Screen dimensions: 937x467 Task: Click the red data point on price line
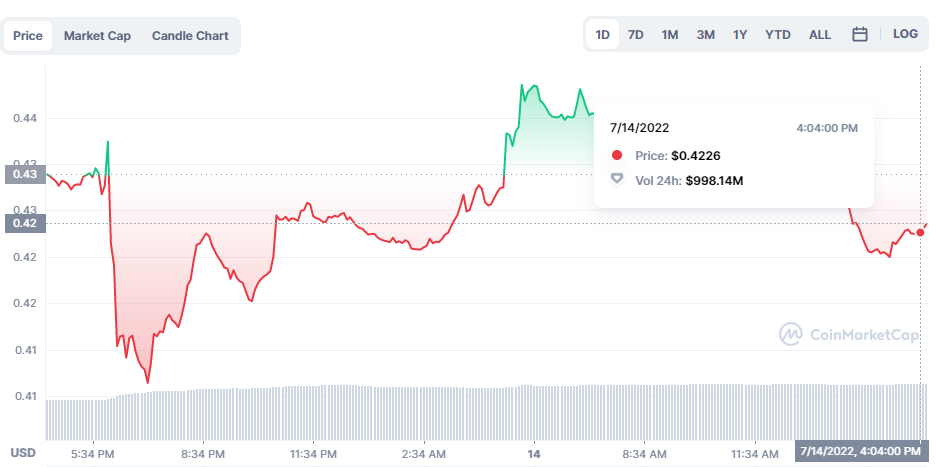click(x=920, y=232)
